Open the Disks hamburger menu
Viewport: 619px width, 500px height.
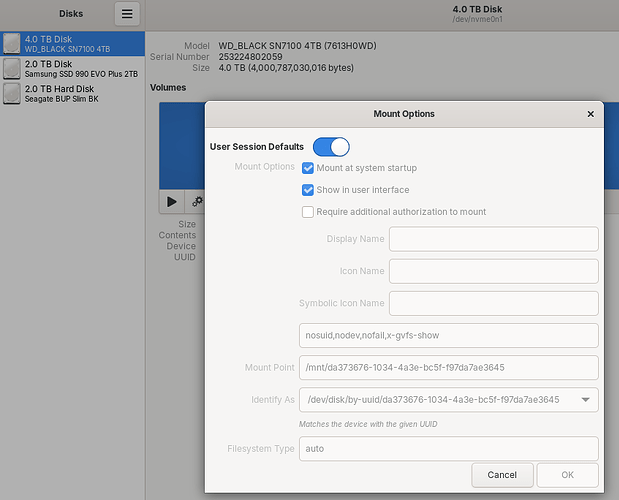127,14
